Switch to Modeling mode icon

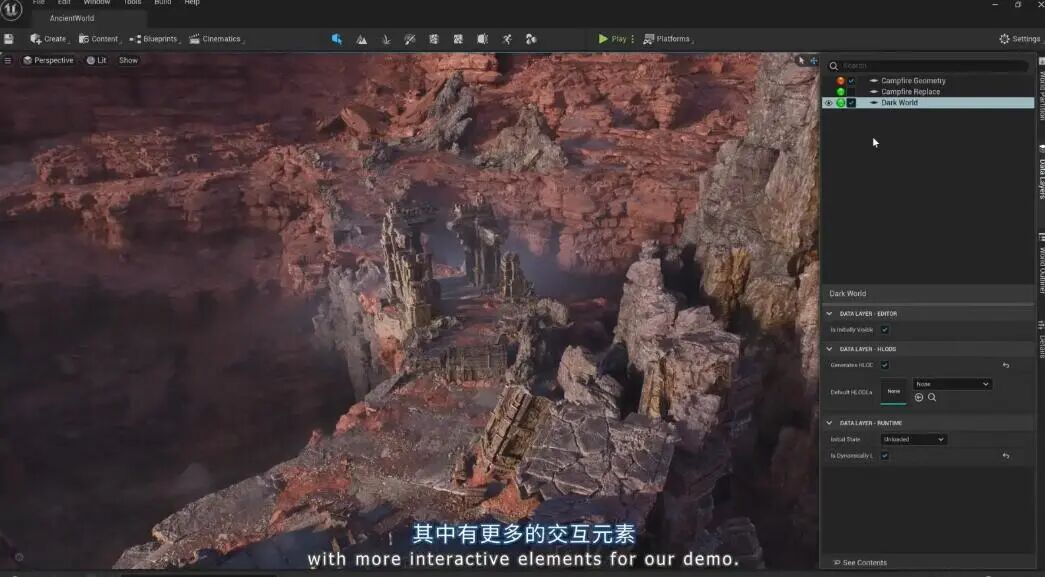coord(434,39)
